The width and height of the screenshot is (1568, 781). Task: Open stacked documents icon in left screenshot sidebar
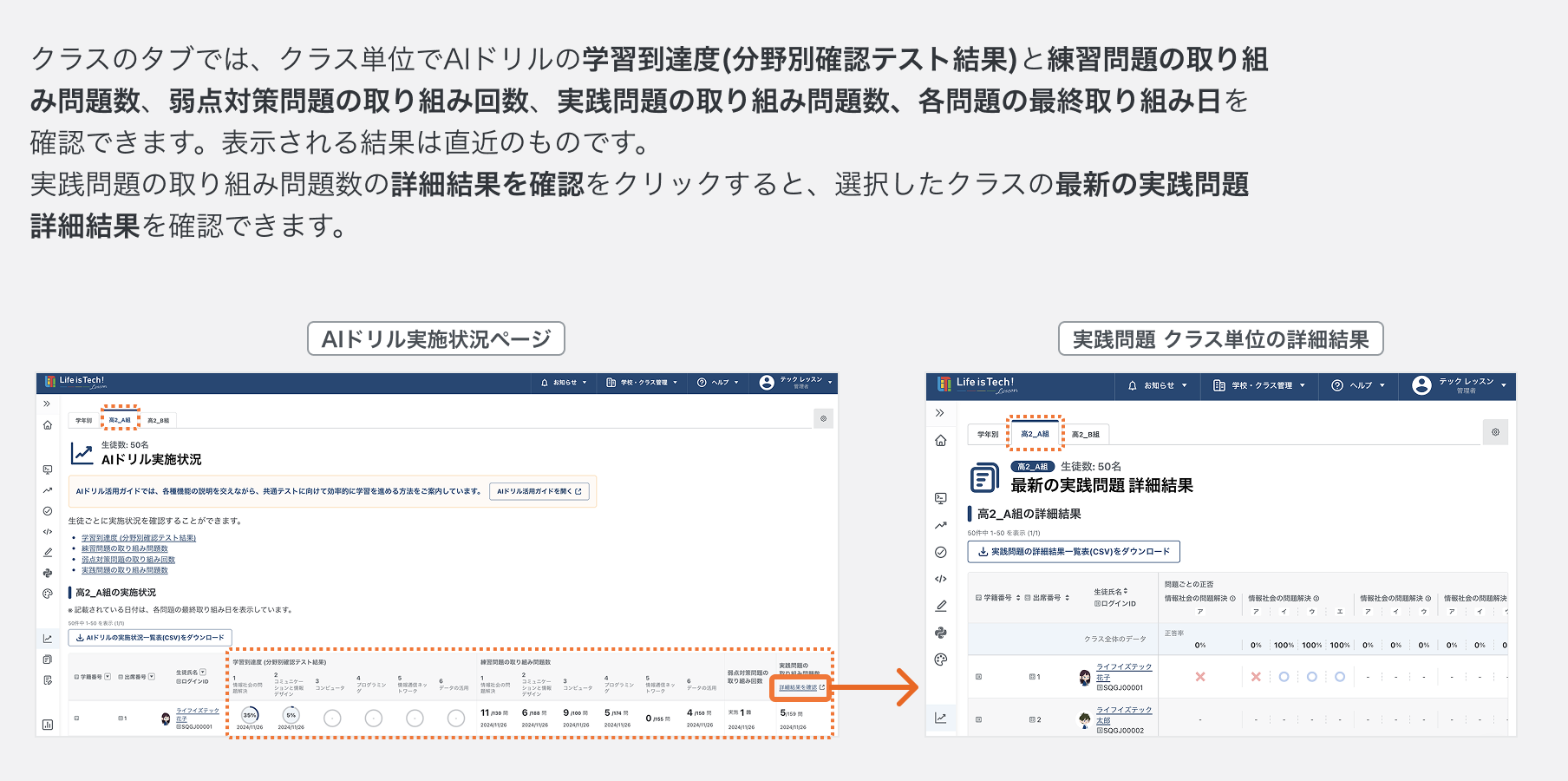coord(48,660)
